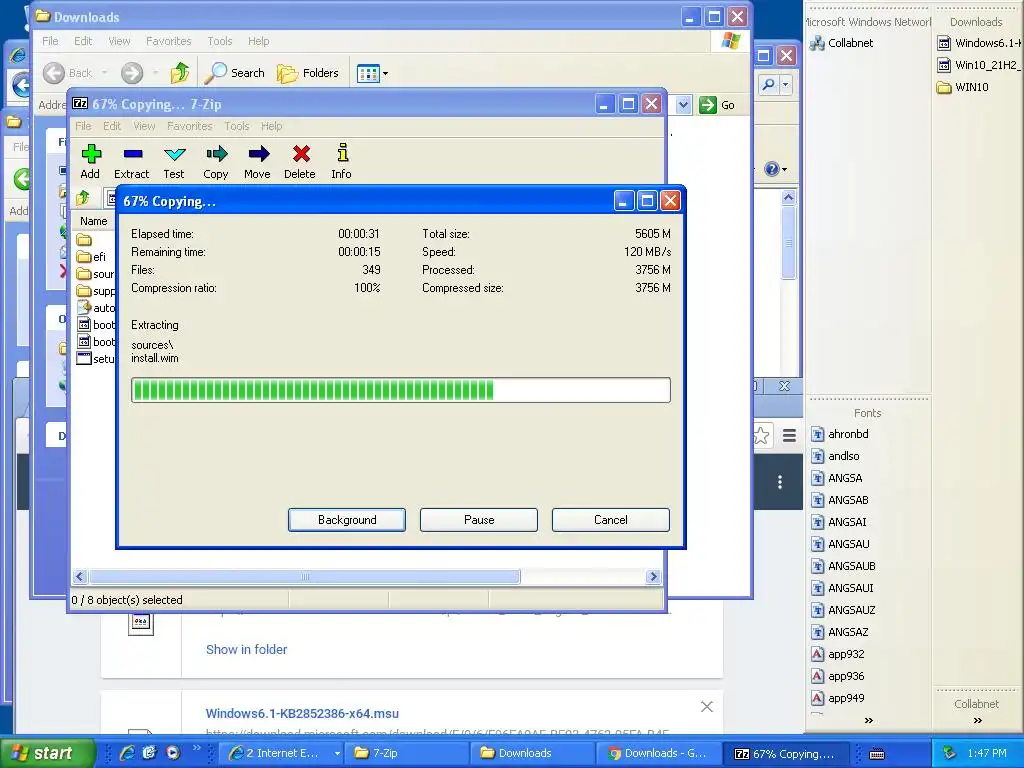Click the ahronbd font in Fonts list
The image size is (1024, 768).
(x=840, y=434)
